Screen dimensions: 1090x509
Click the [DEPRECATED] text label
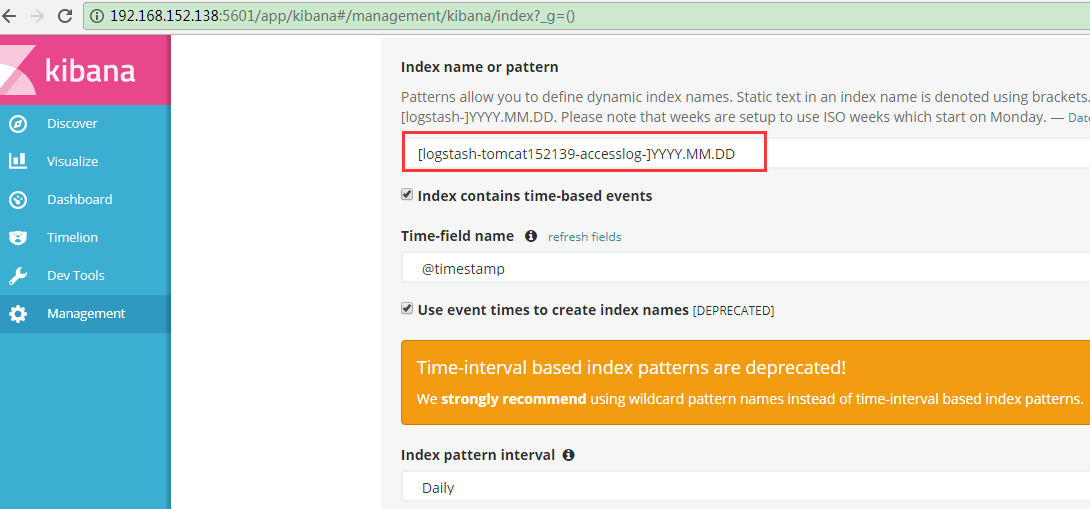(733, 311)
